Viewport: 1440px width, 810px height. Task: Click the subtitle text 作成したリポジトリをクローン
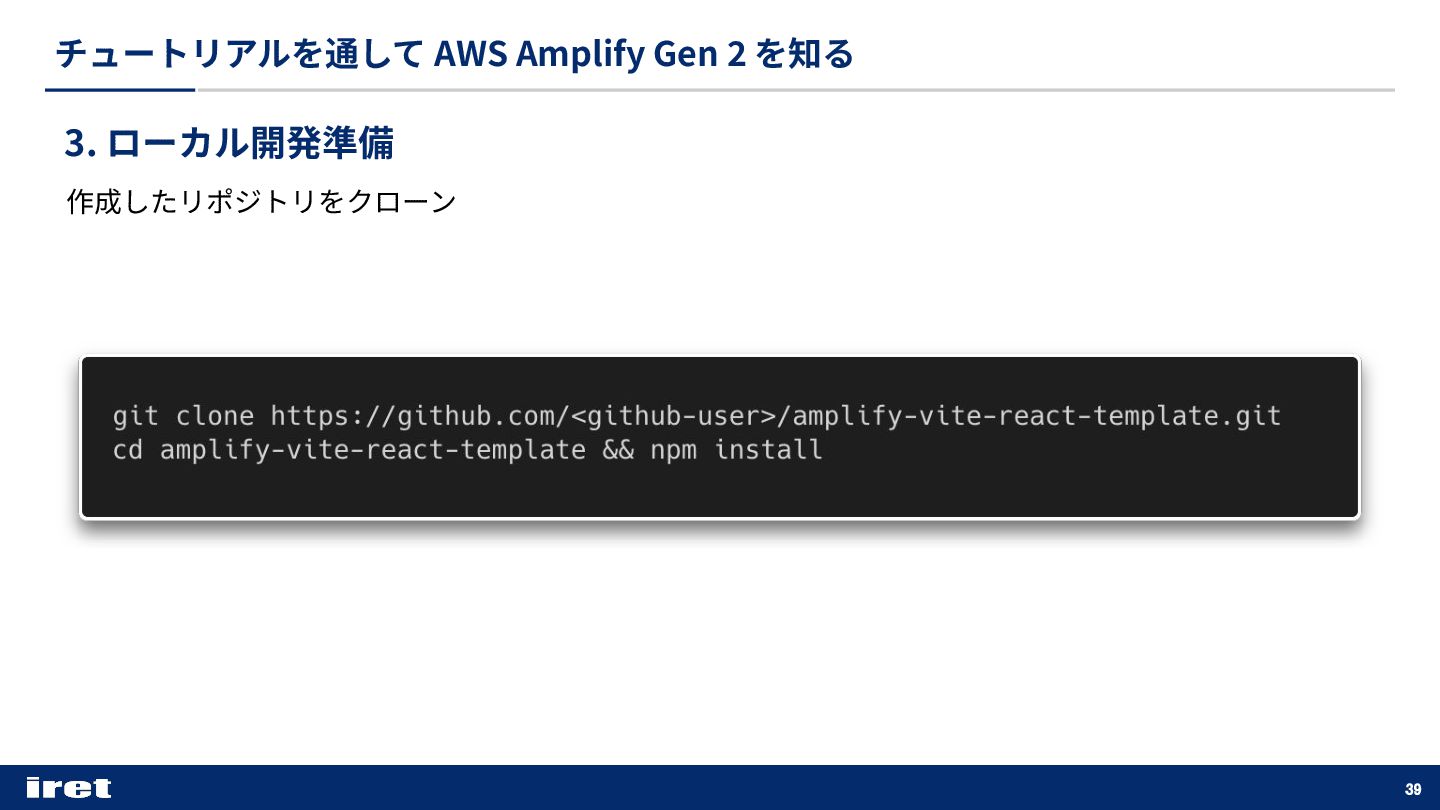coord(261,202)
